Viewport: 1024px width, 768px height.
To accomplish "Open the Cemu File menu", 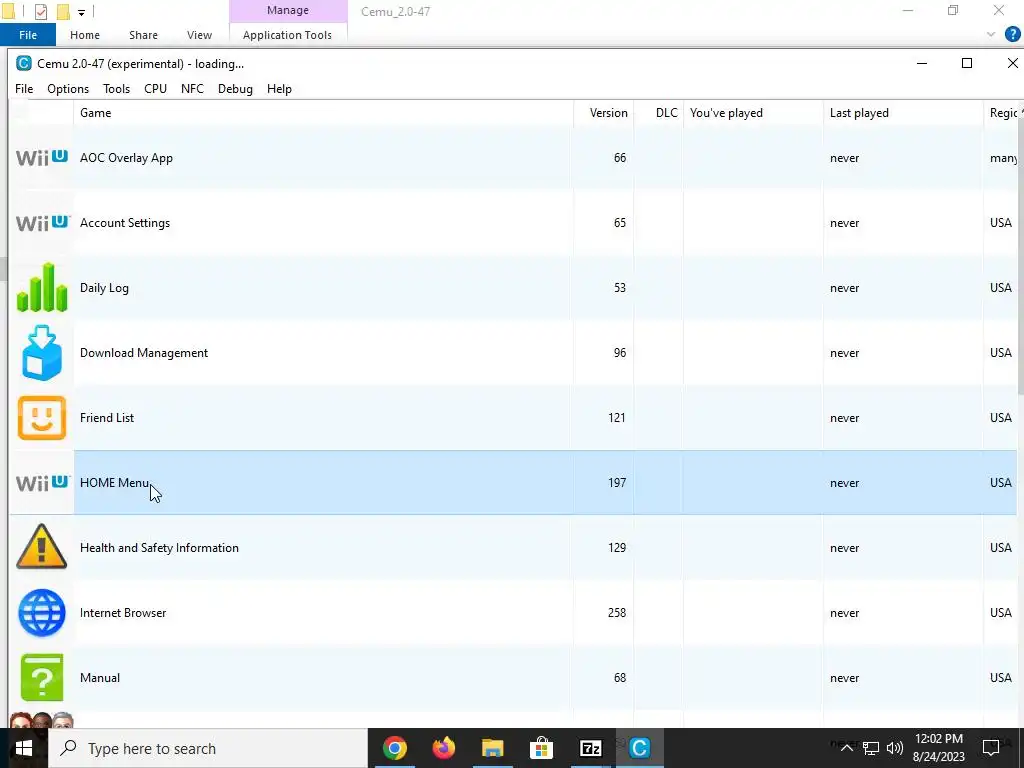I will pyautogui.click(x=24, y=89).
